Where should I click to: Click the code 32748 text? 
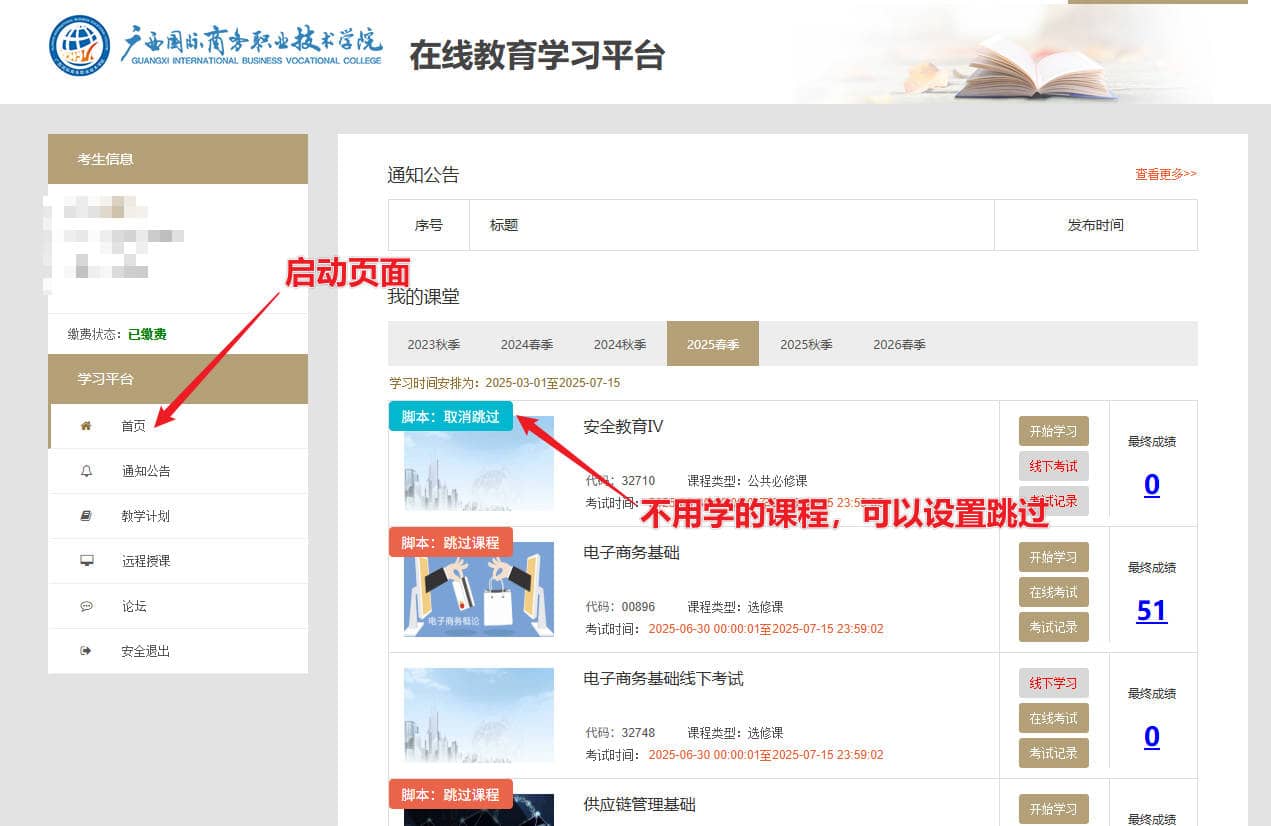(x=638, y=733)
